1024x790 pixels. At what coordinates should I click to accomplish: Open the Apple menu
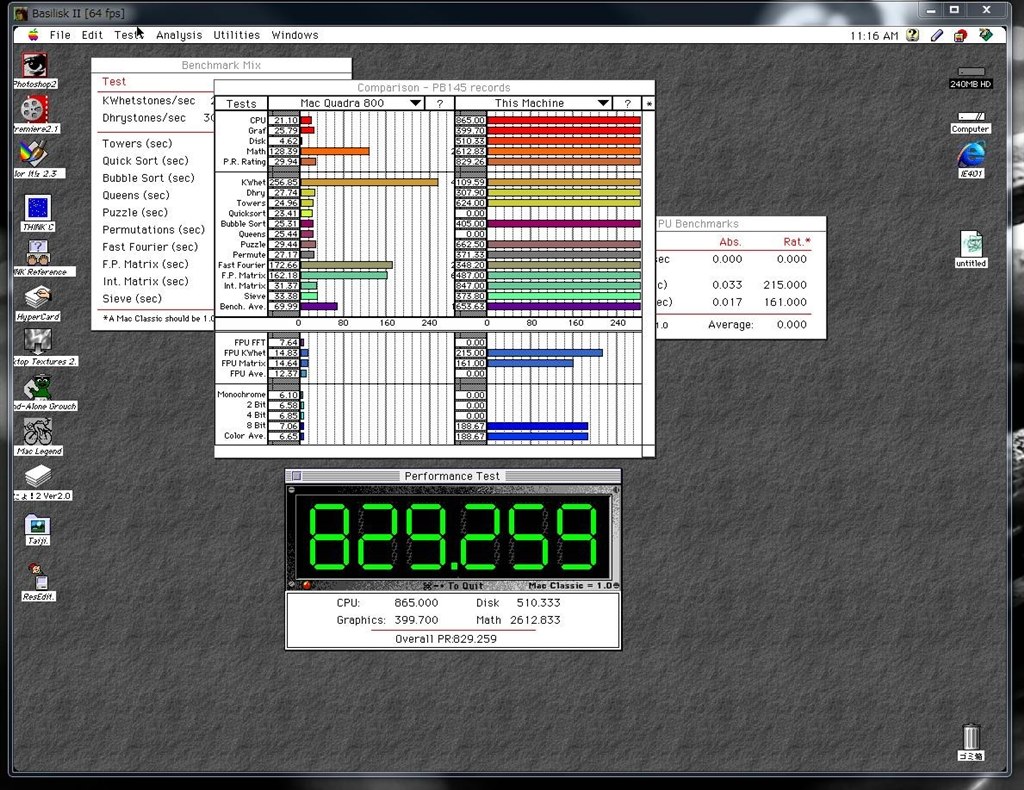[33, 35]
